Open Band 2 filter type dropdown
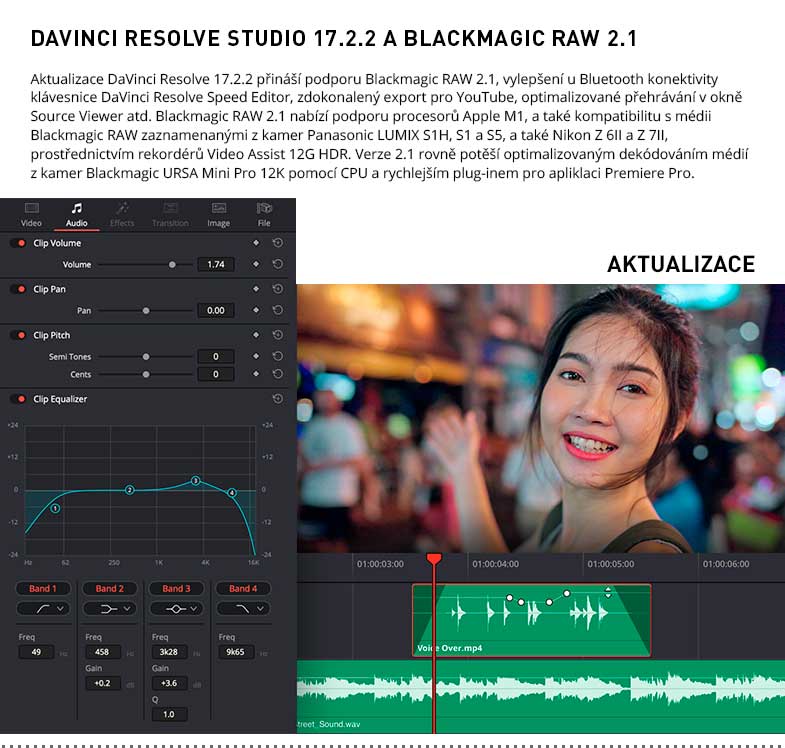This screenshot has width=785, height=748. coord(110,608)
